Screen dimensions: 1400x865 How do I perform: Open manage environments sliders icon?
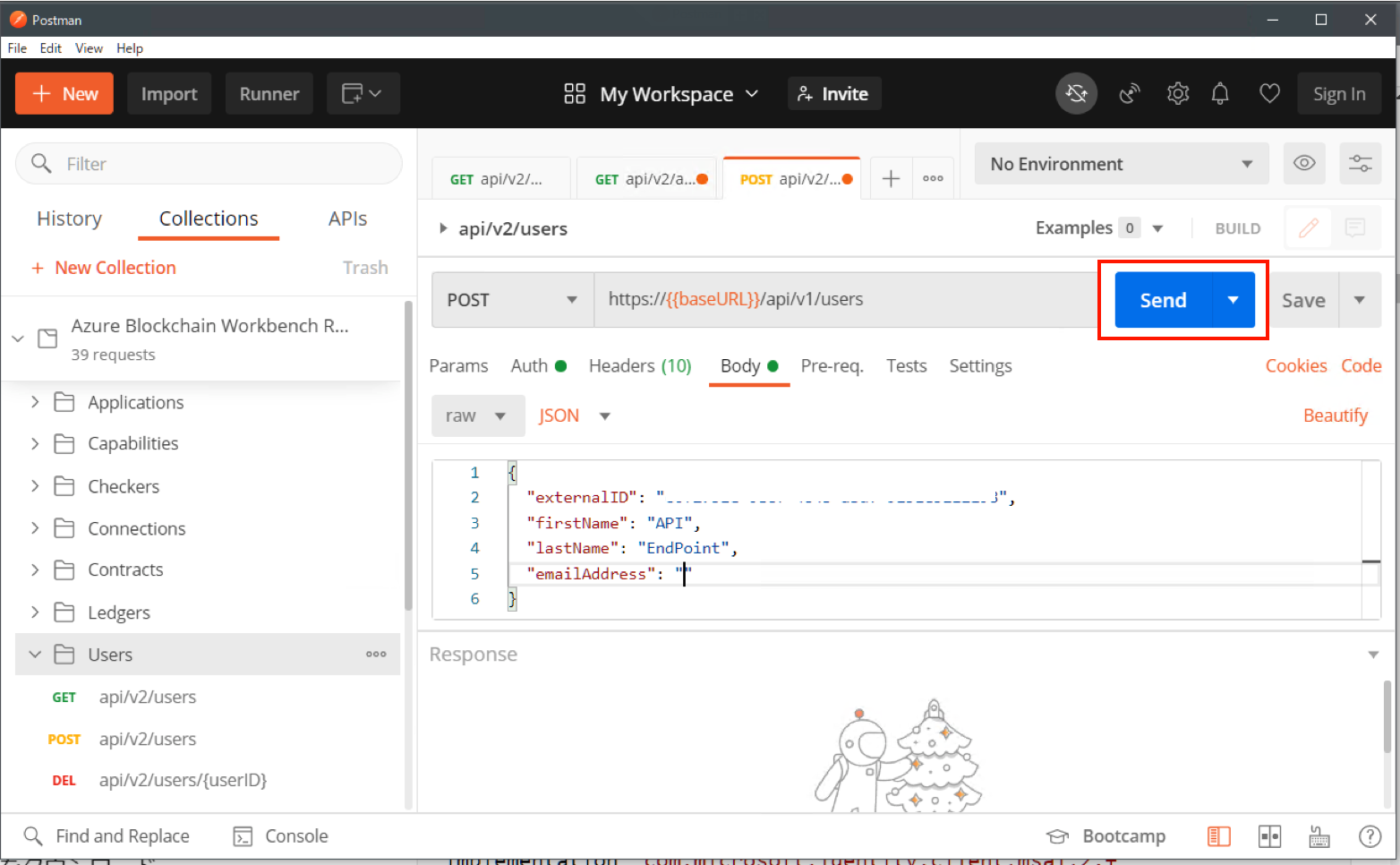1361,163
